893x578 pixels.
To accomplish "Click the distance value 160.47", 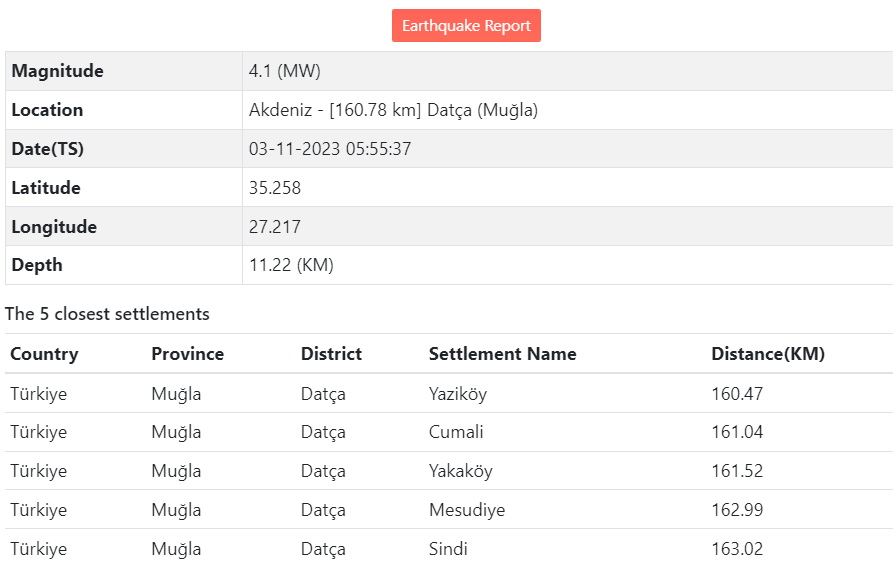I will click(737, 394).
